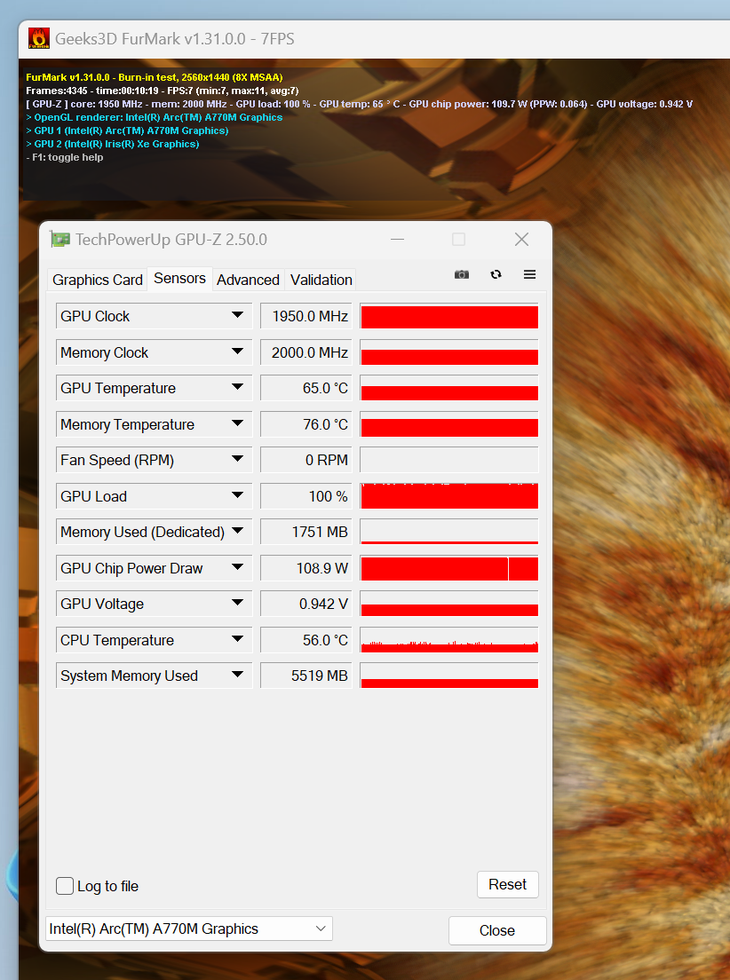730x980 pixels.
Task: Click the 2000.0 MHz memory clock value
Action: (x=306, y=352)
